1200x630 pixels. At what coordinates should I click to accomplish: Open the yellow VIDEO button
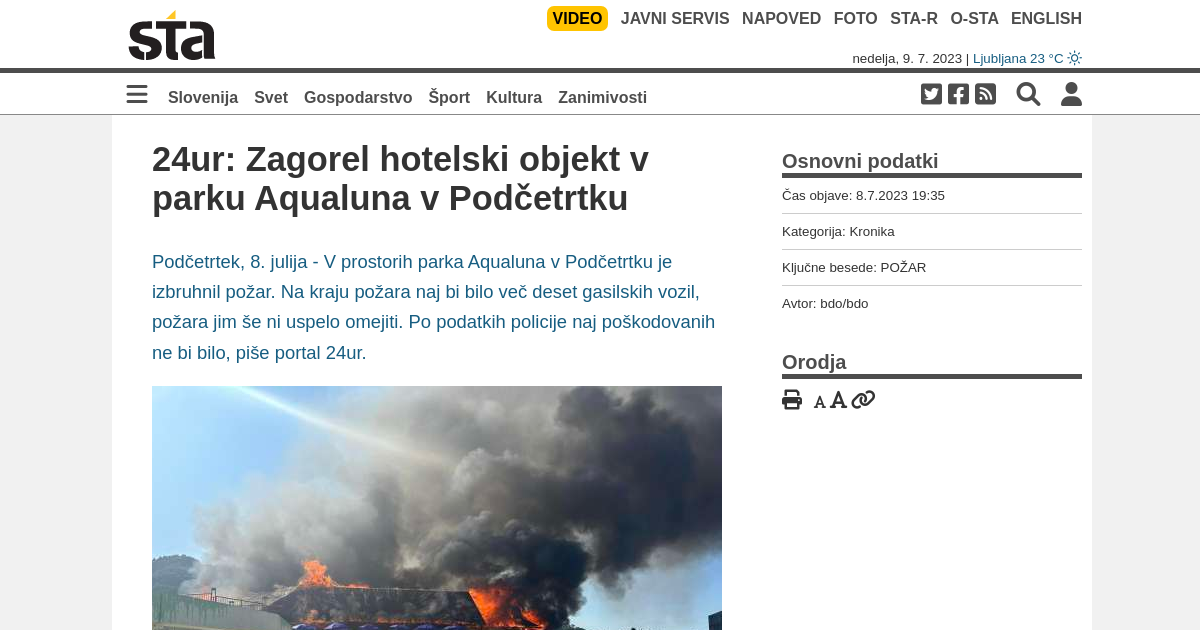point(577,18)
